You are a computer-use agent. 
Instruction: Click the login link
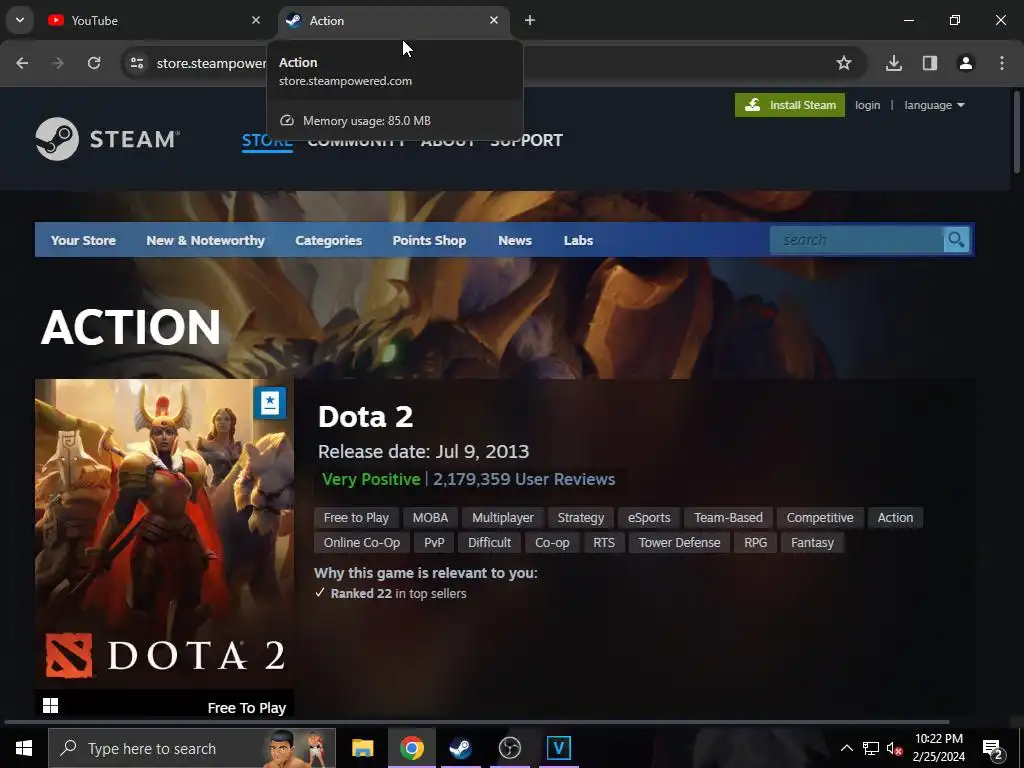[x=867, y=105]
